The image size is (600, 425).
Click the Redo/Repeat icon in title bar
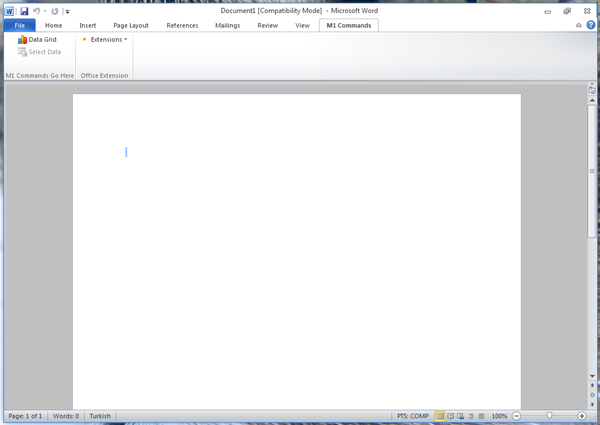55,11
